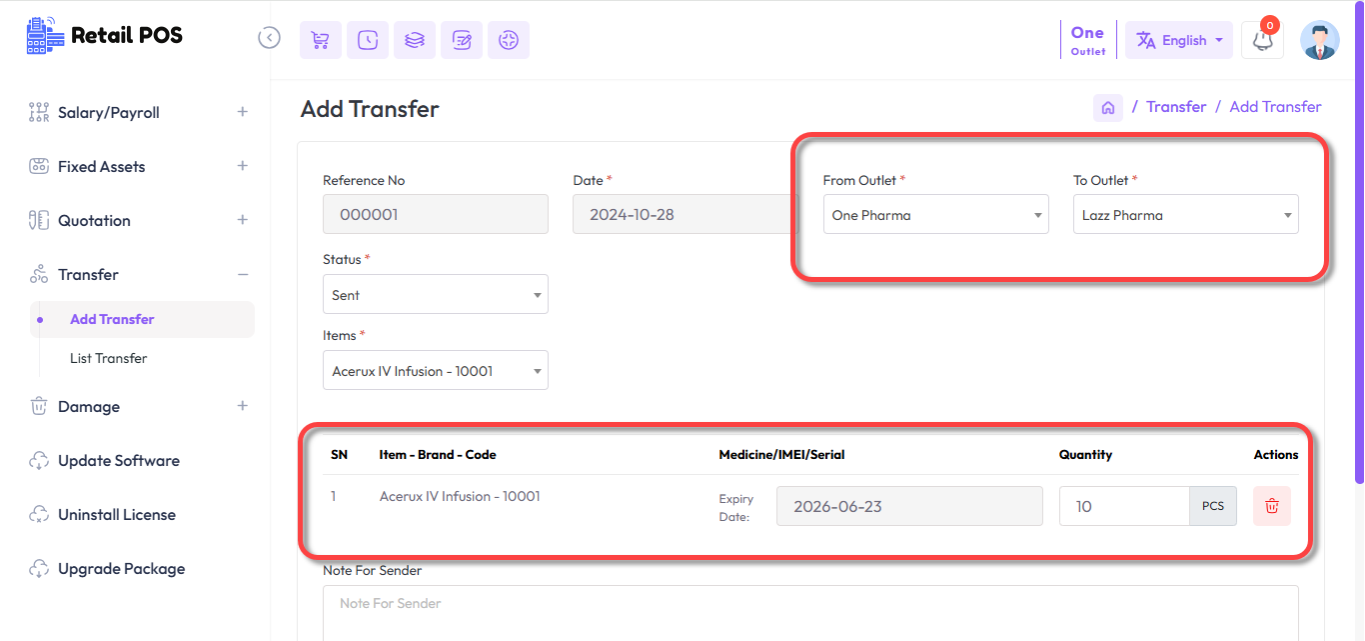Click the stacked layers icon in toolbar
Screen dimensions: 1365x641
414,40
